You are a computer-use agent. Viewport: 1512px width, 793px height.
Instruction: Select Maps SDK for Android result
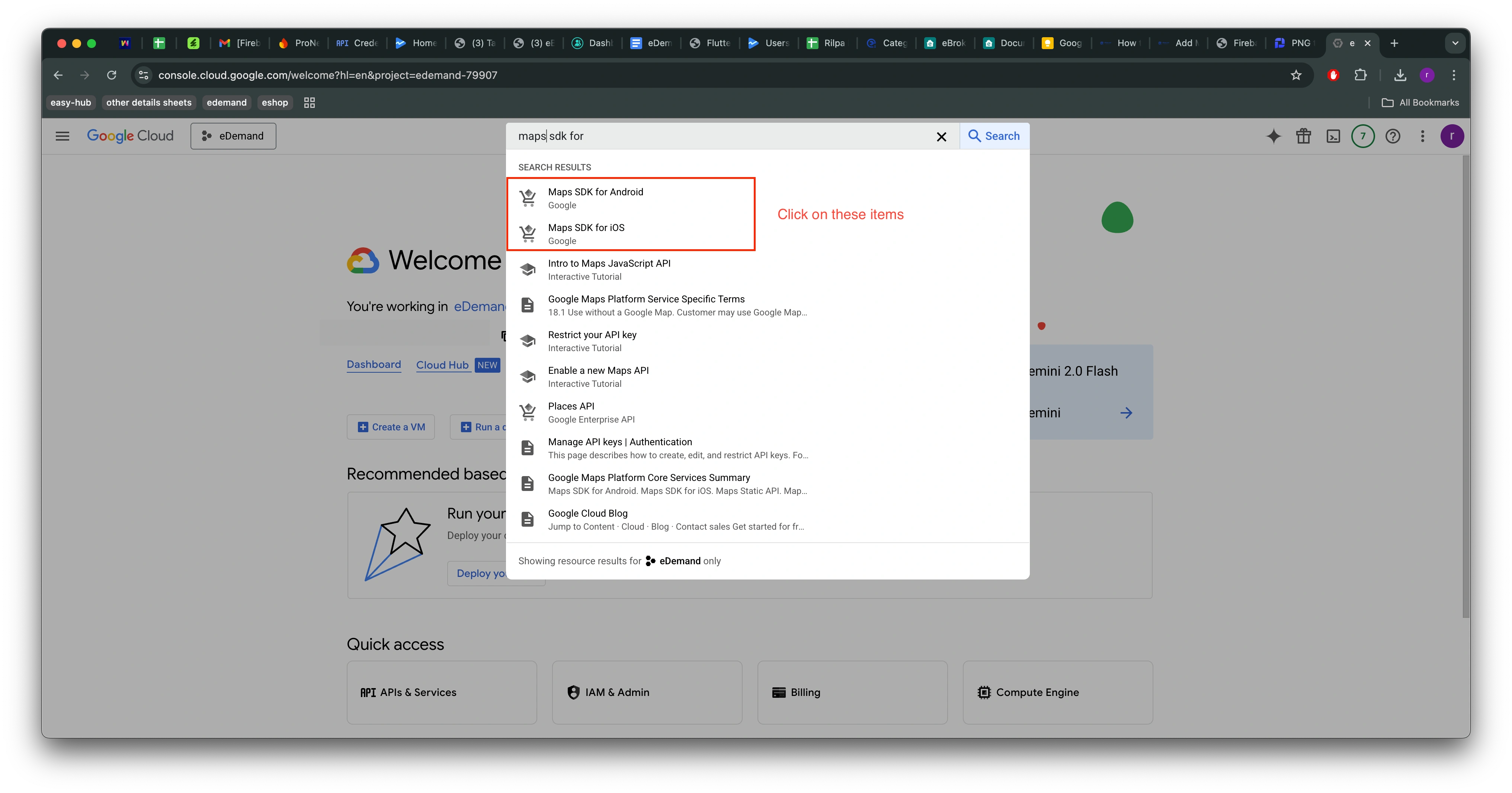(x=595, y=198)
